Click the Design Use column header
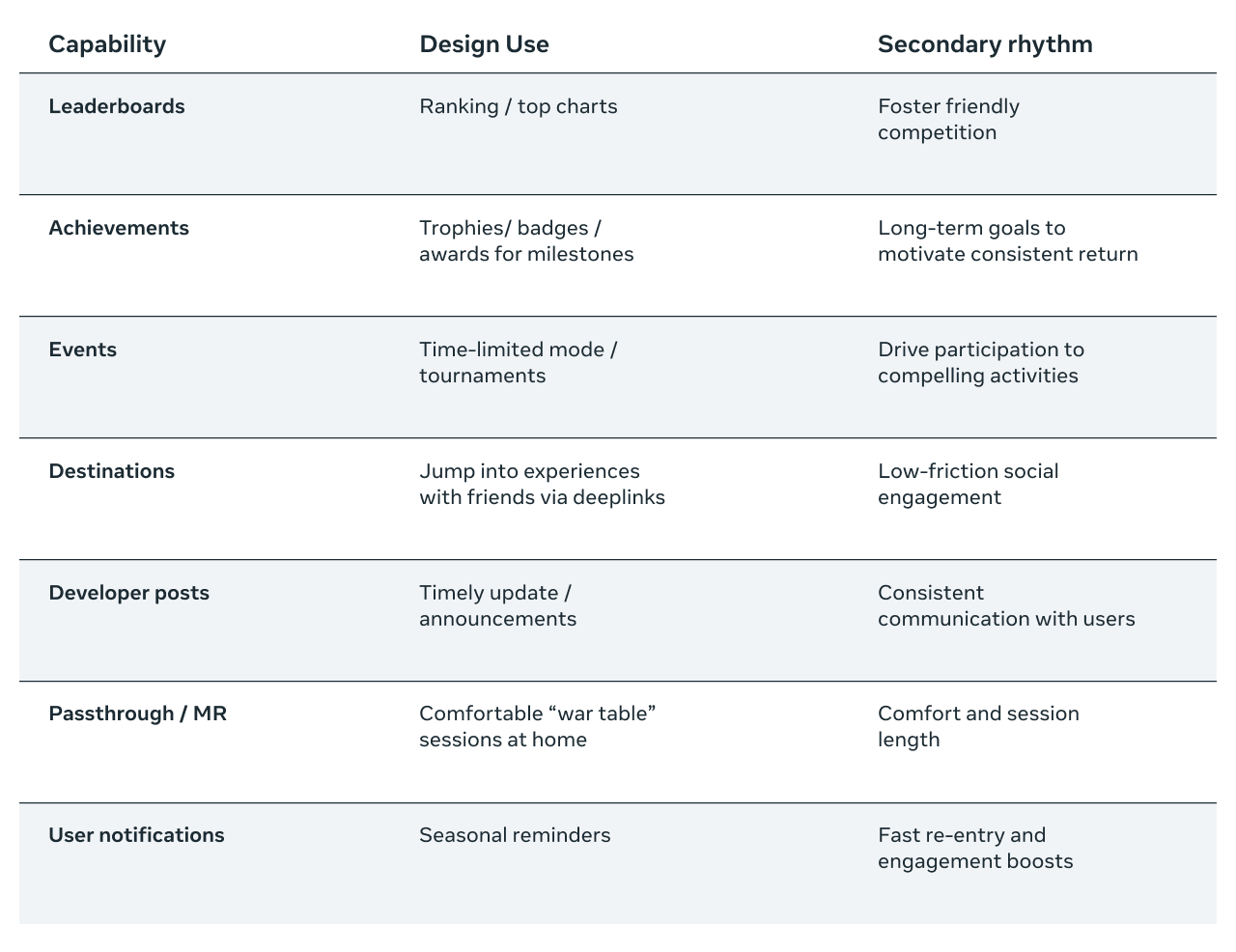Screen dimensions: 1236x952 [x=484, y=44]
